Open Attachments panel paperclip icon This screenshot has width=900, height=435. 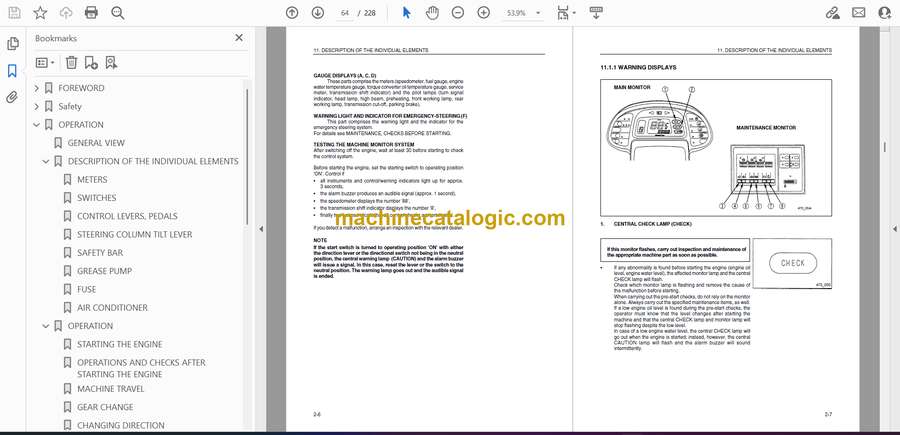13,97
